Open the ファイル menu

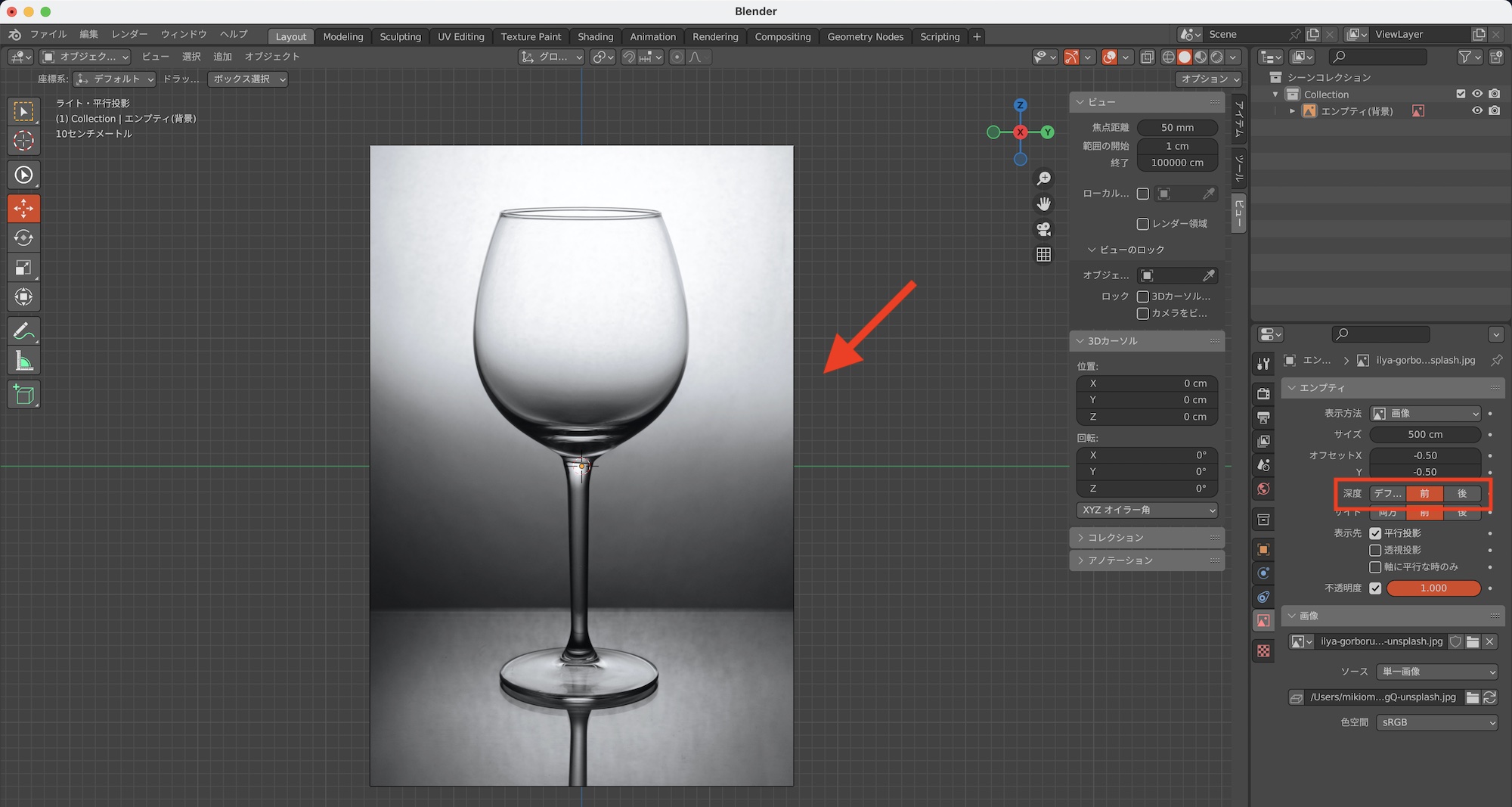coord(48,34)
